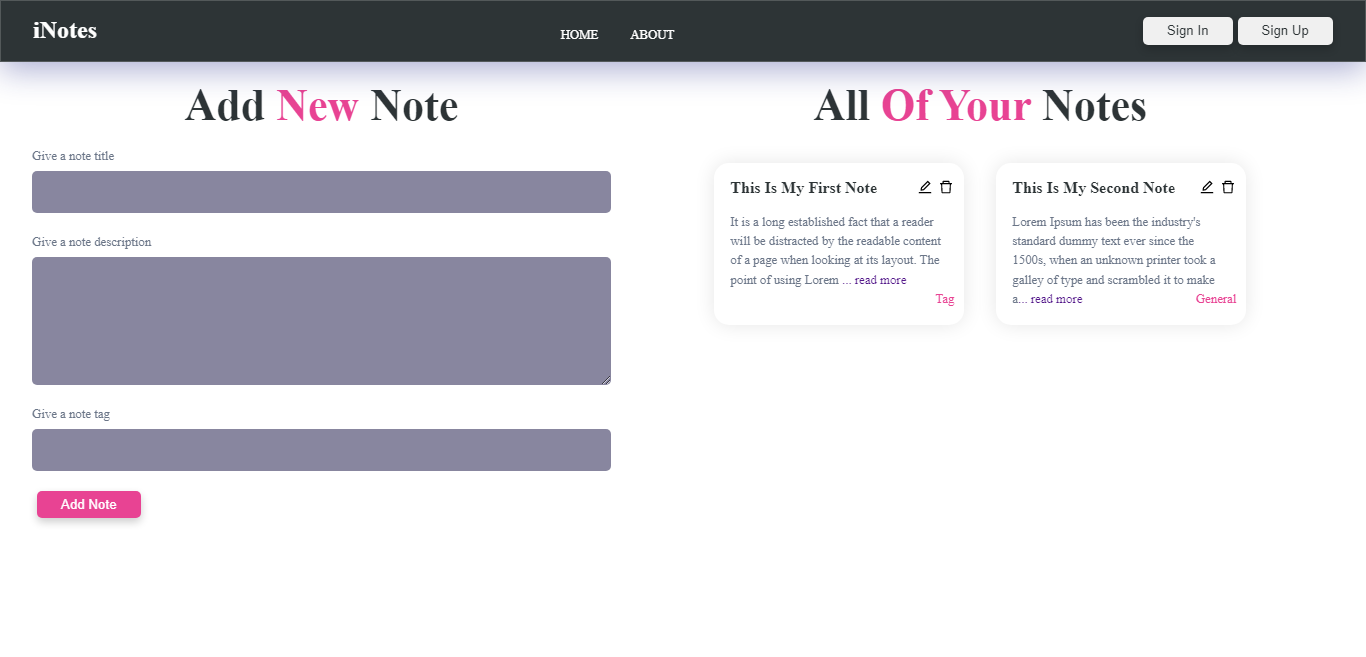
Task: Click the 'Tag' label on first note
Action: pos(945,299)
